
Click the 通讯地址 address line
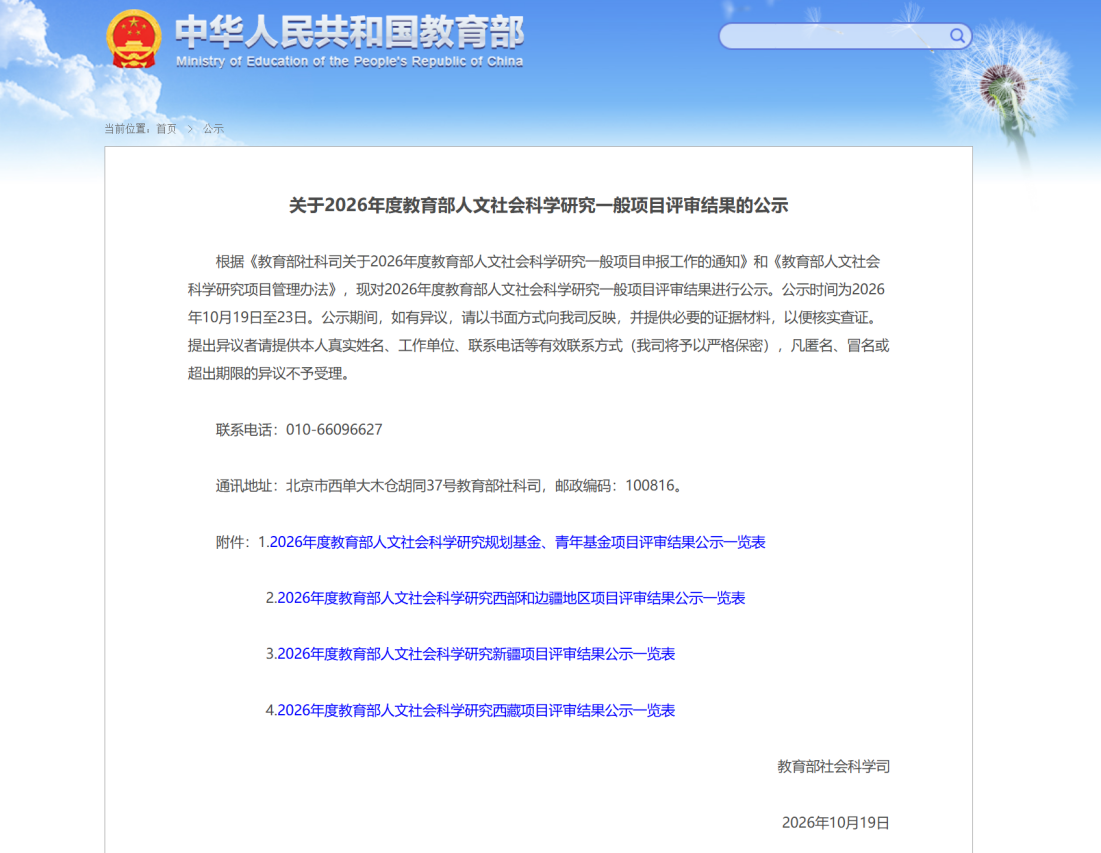pyautogui.click(x=449, y=486)
